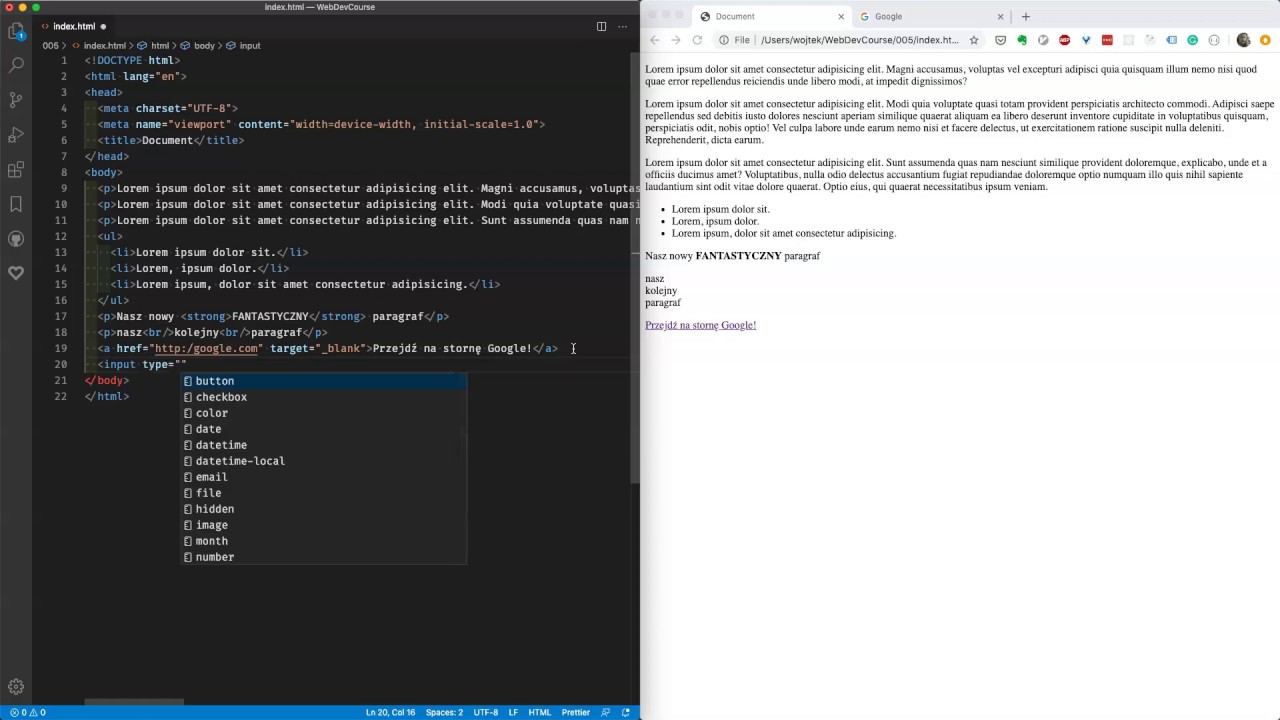Choose 'month' from autocomplete list
This screenshot has height=720, width=1280.
[x=323, y=541]
